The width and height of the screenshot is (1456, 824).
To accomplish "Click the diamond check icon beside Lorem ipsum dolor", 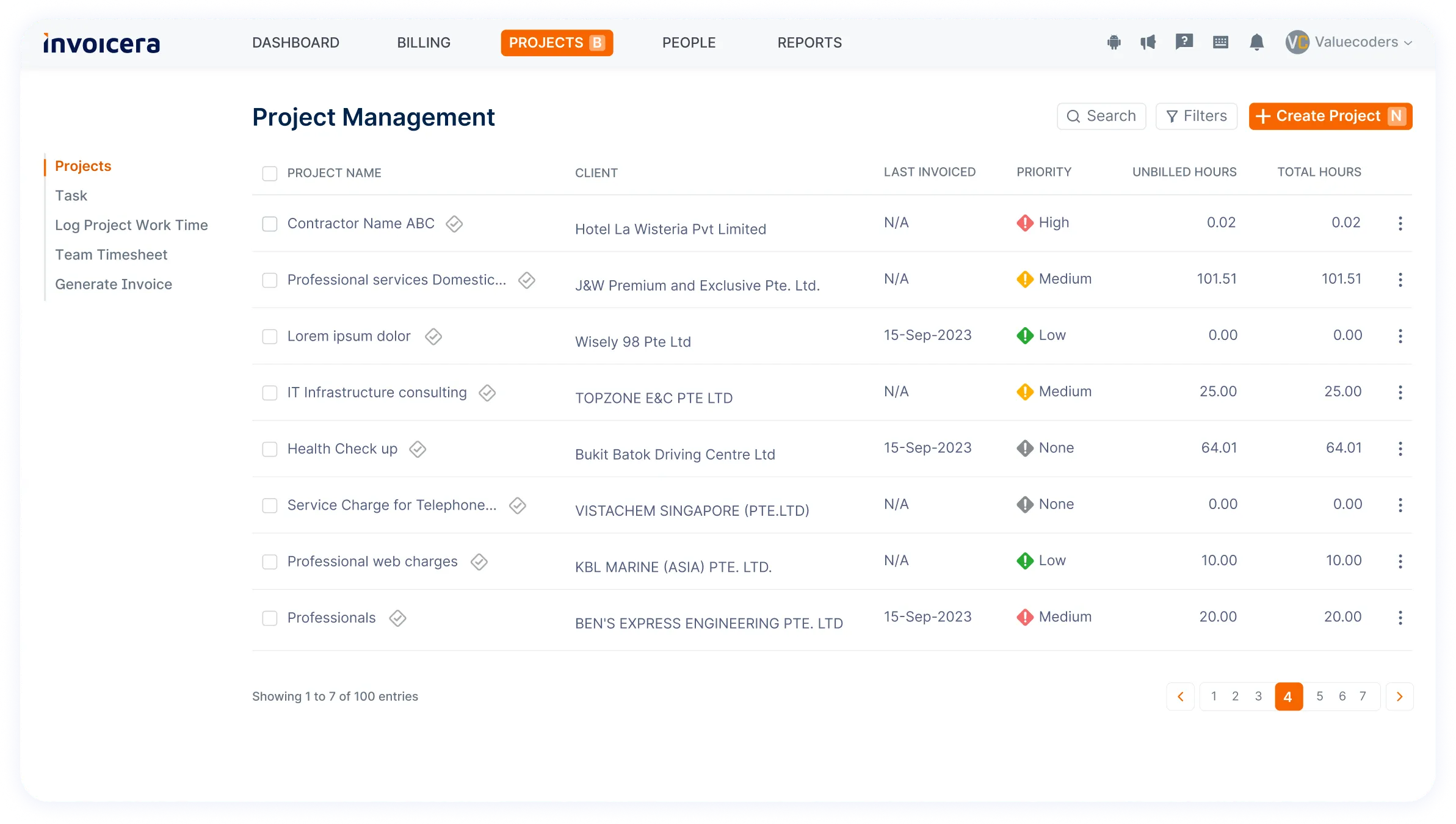I will point(433,336).
